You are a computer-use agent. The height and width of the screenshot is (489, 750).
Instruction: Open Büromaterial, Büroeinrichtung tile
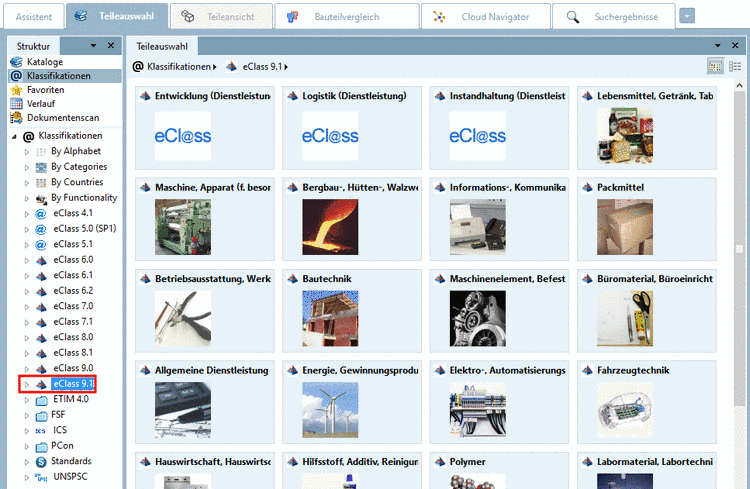point(647,311)
